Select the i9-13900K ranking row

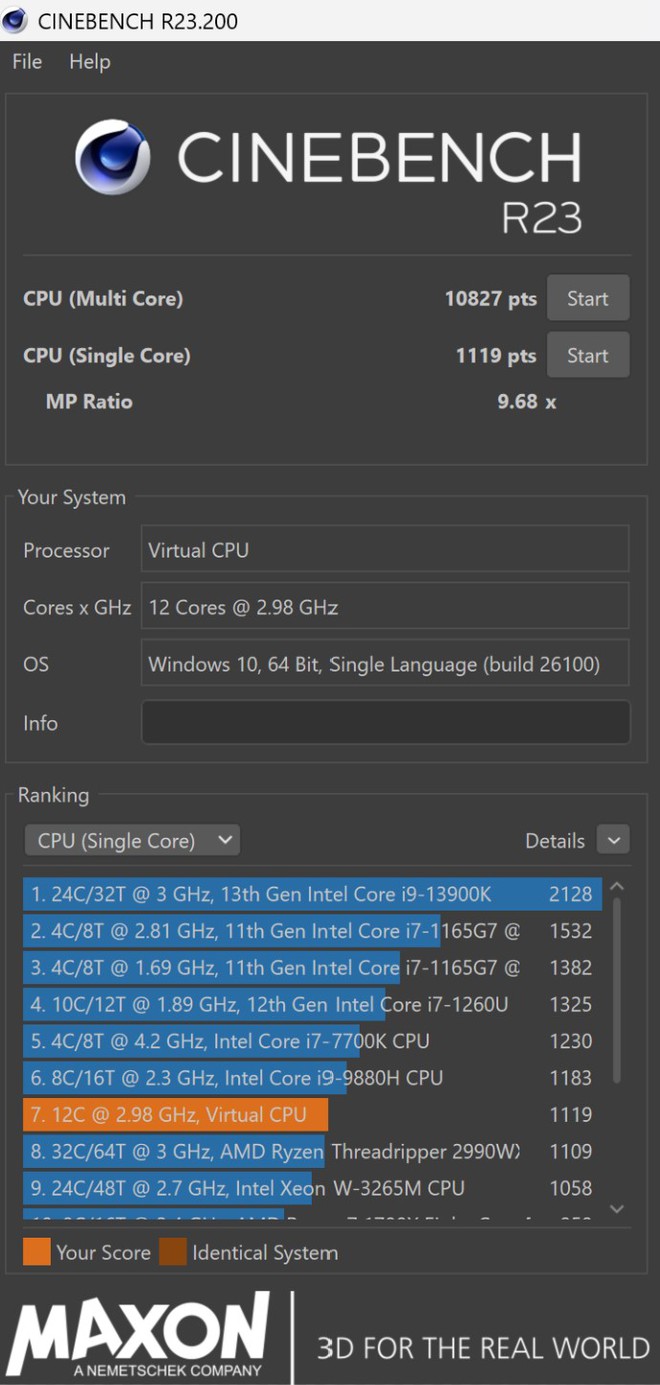(x=312, y=894)
